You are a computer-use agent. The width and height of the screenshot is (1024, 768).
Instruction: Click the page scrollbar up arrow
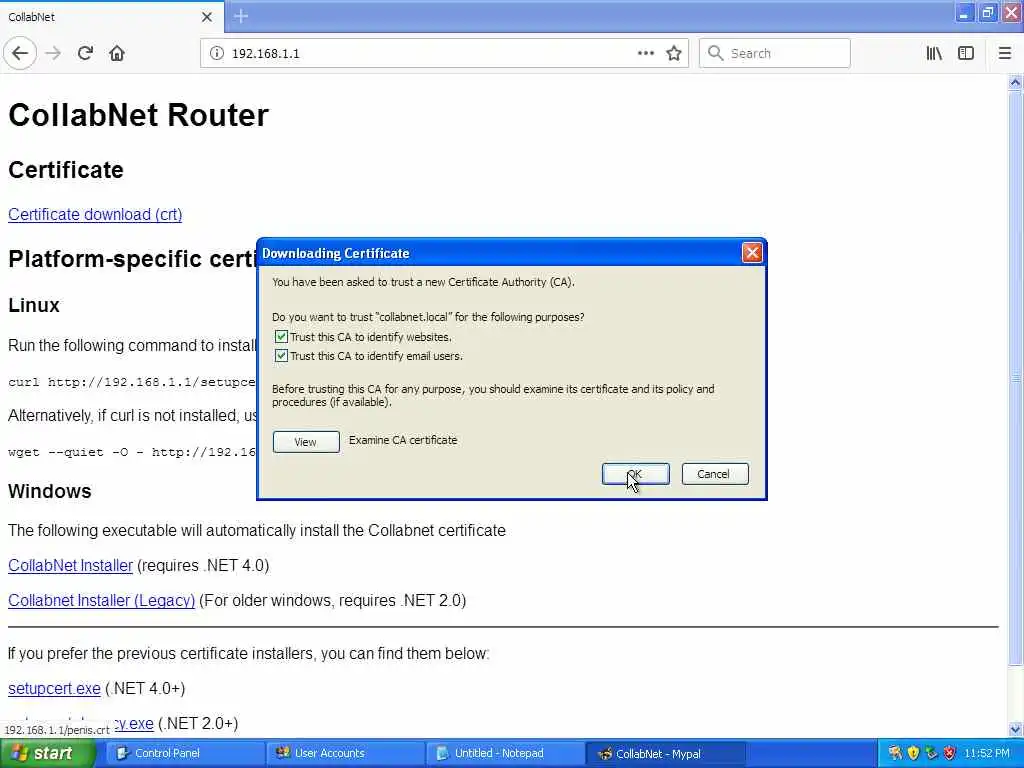click(1016, 82)
